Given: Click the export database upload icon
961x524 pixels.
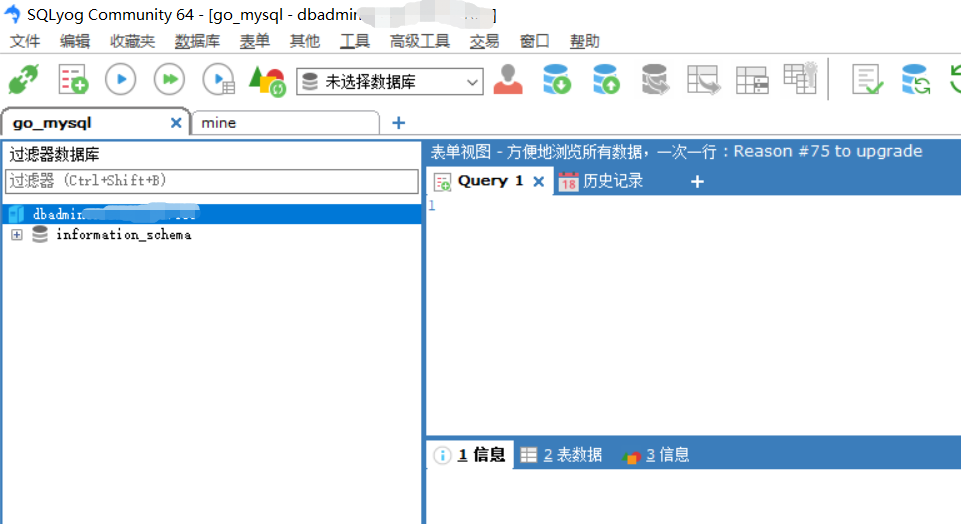Looking at the screenshot, I should (606, 80).
